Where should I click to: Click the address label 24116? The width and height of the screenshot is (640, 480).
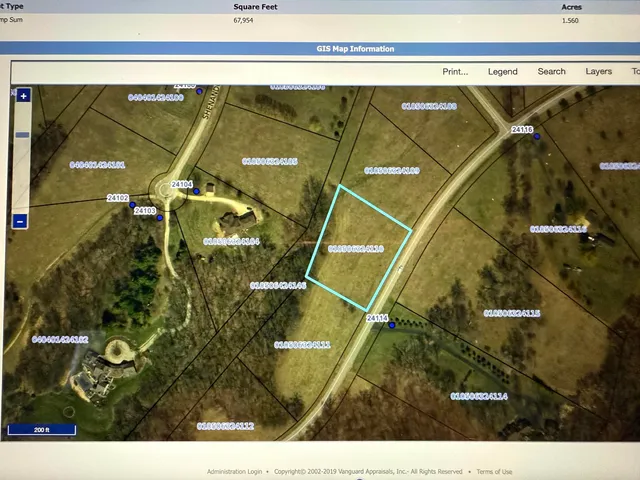[521, 129]
